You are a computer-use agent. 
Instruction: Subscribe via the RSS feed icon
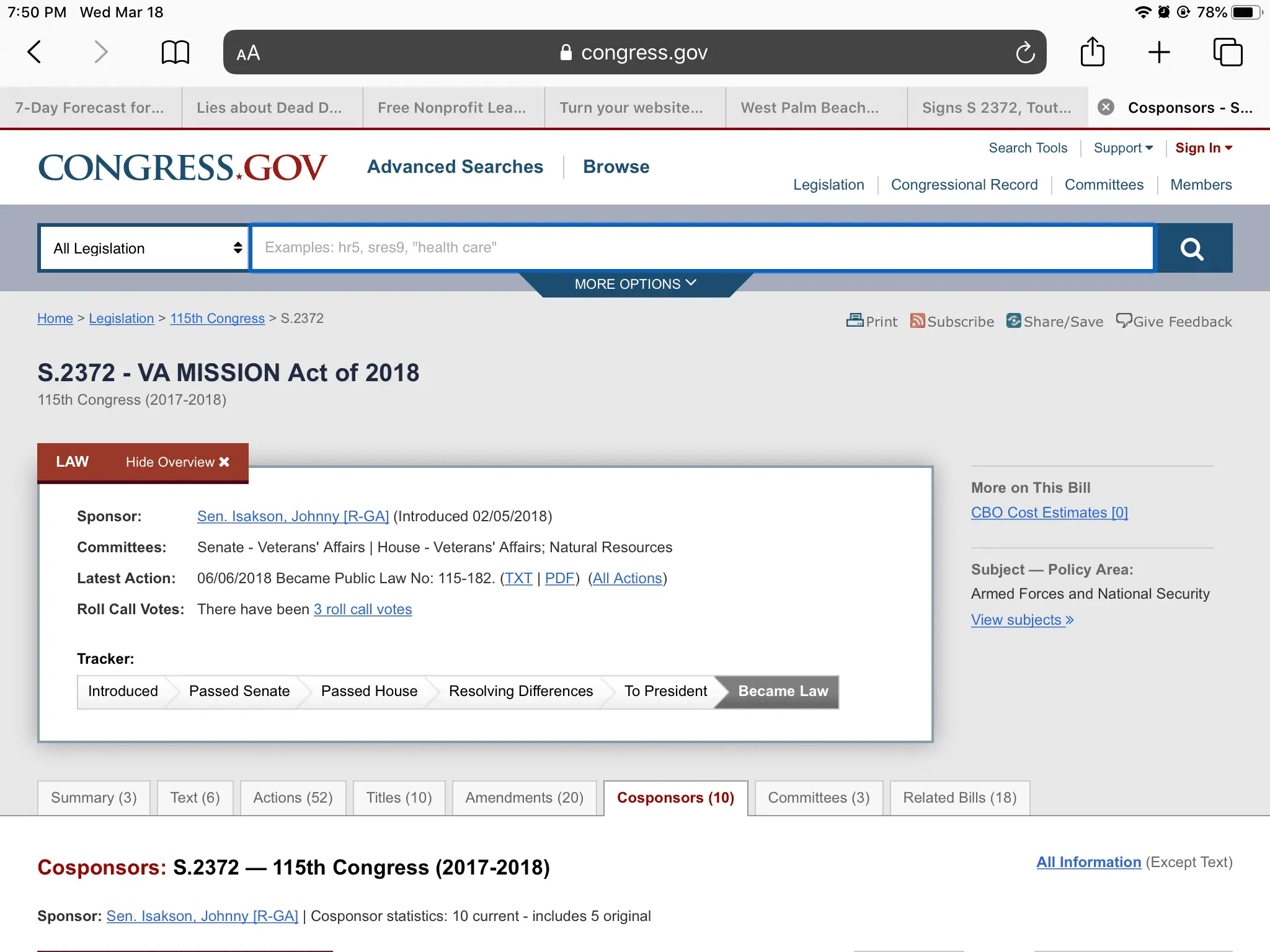coord(952,321)
